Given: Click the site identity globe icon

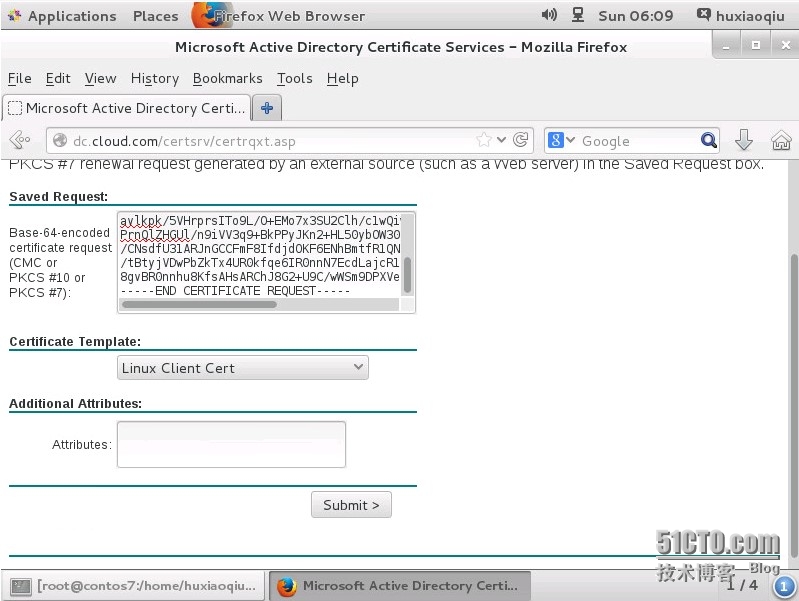Looking at the screenshot, I should (60, 140).
